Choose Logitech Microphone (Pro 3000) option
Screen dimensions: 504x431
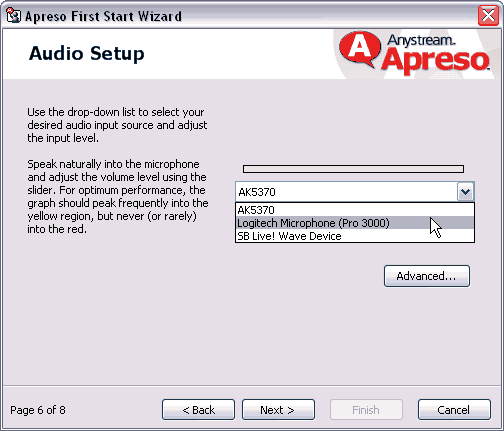pos(355,223)
